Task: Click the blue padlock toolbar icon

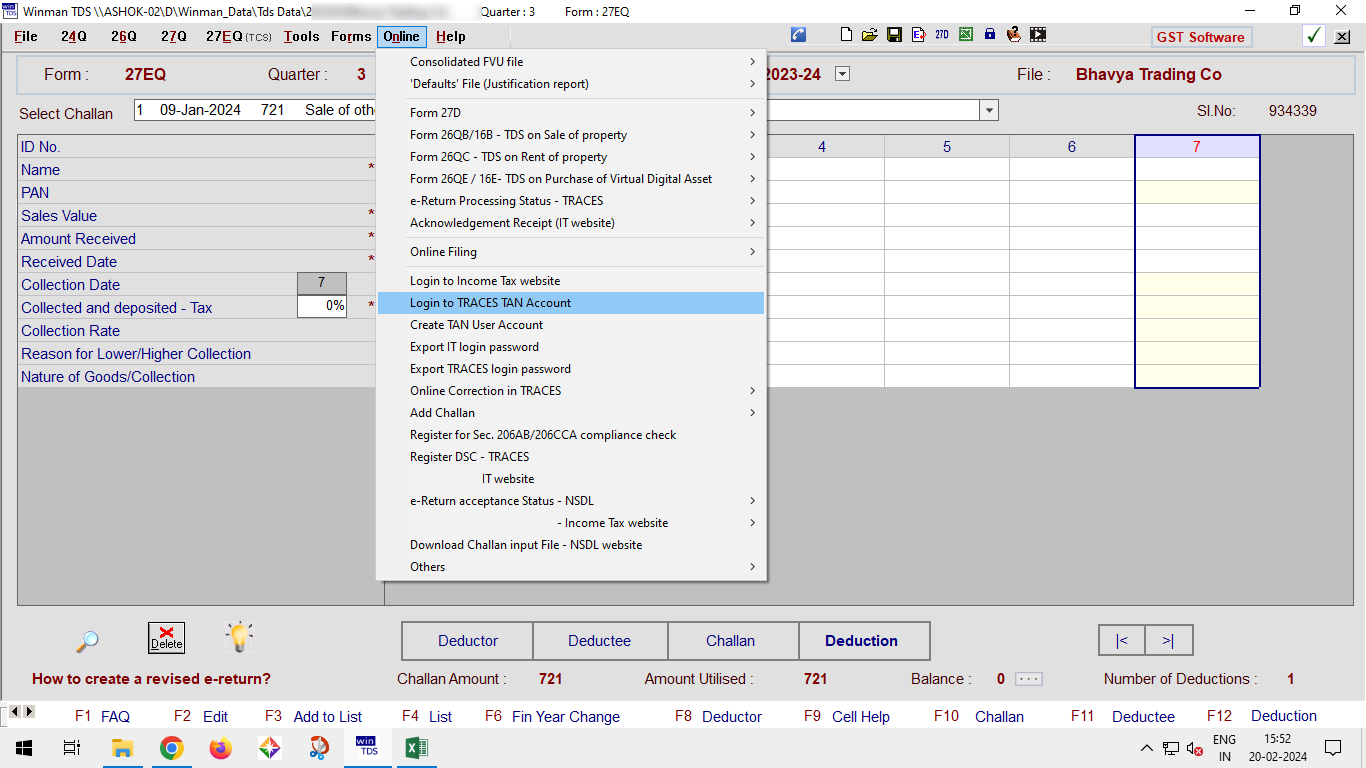Action: coord(990,35)
